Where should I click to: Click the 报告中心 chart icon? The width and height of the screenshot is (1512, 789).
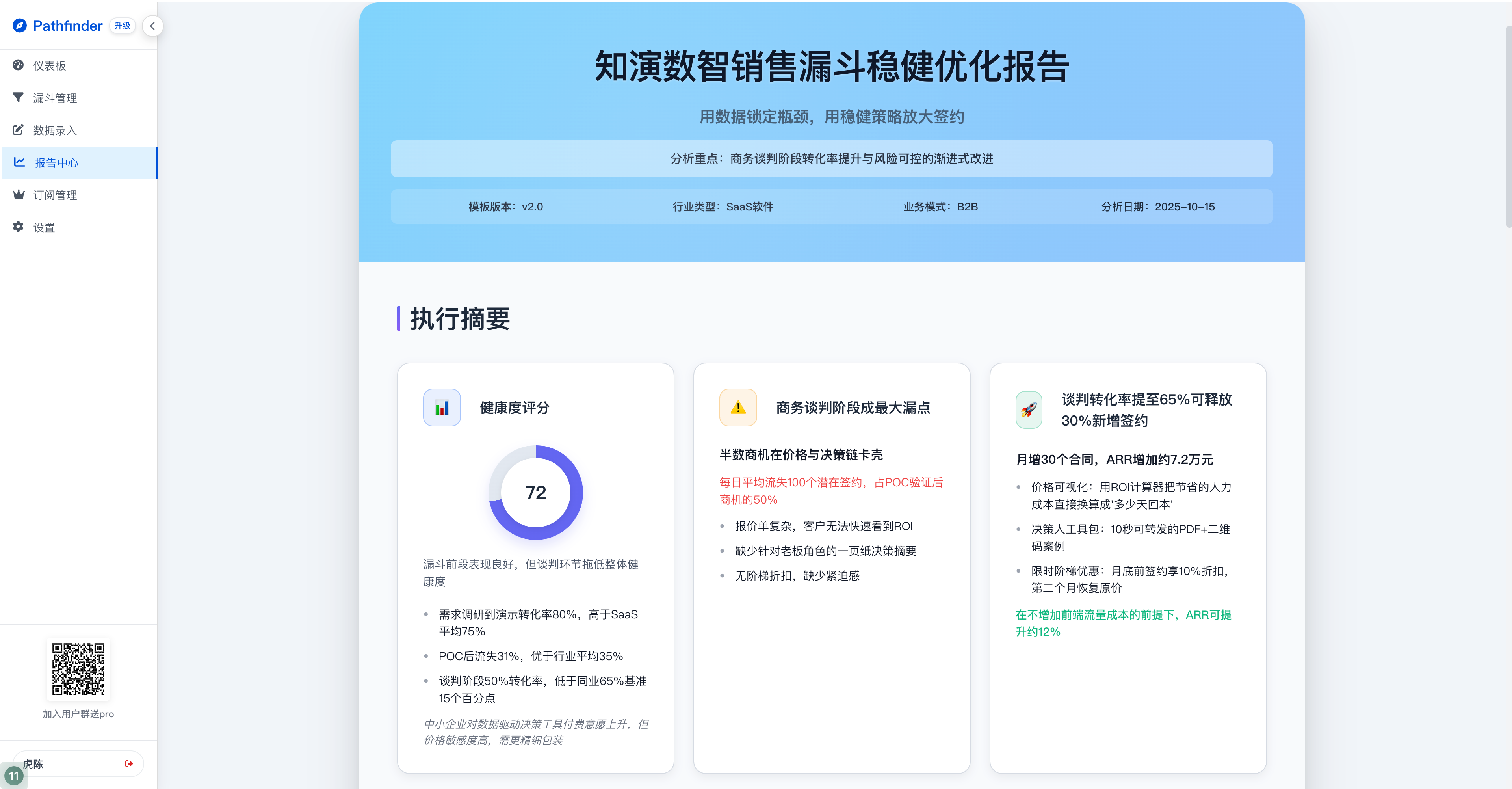18,163
